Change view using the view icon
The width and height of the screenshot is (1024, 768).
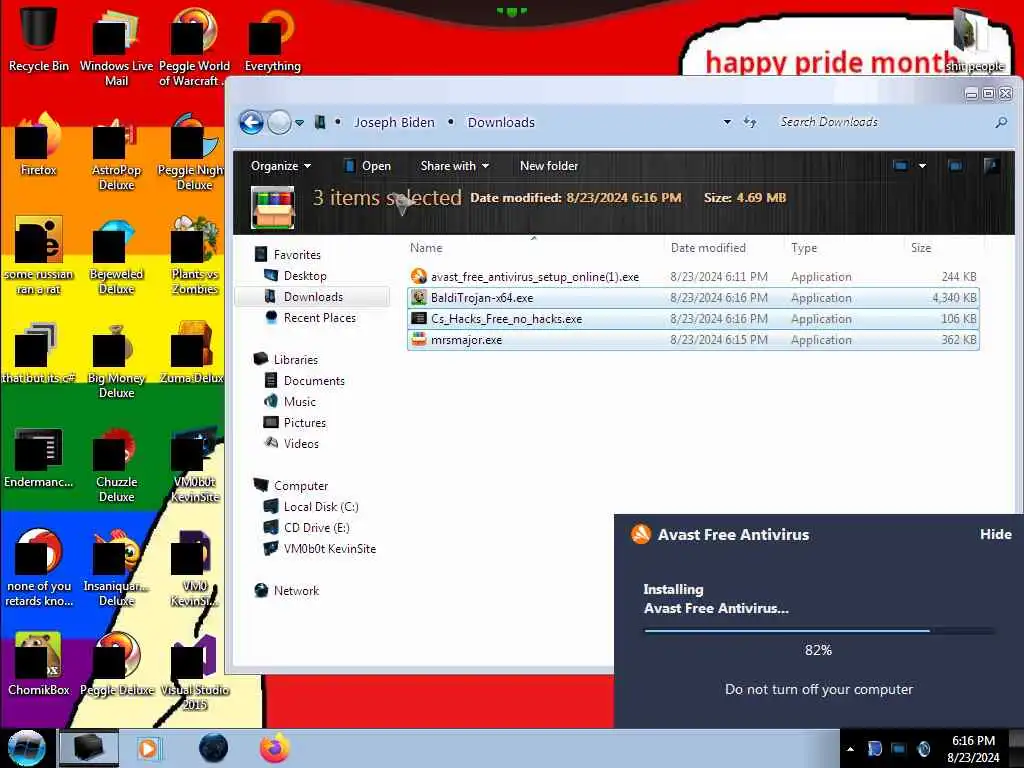tap(901, 166)
